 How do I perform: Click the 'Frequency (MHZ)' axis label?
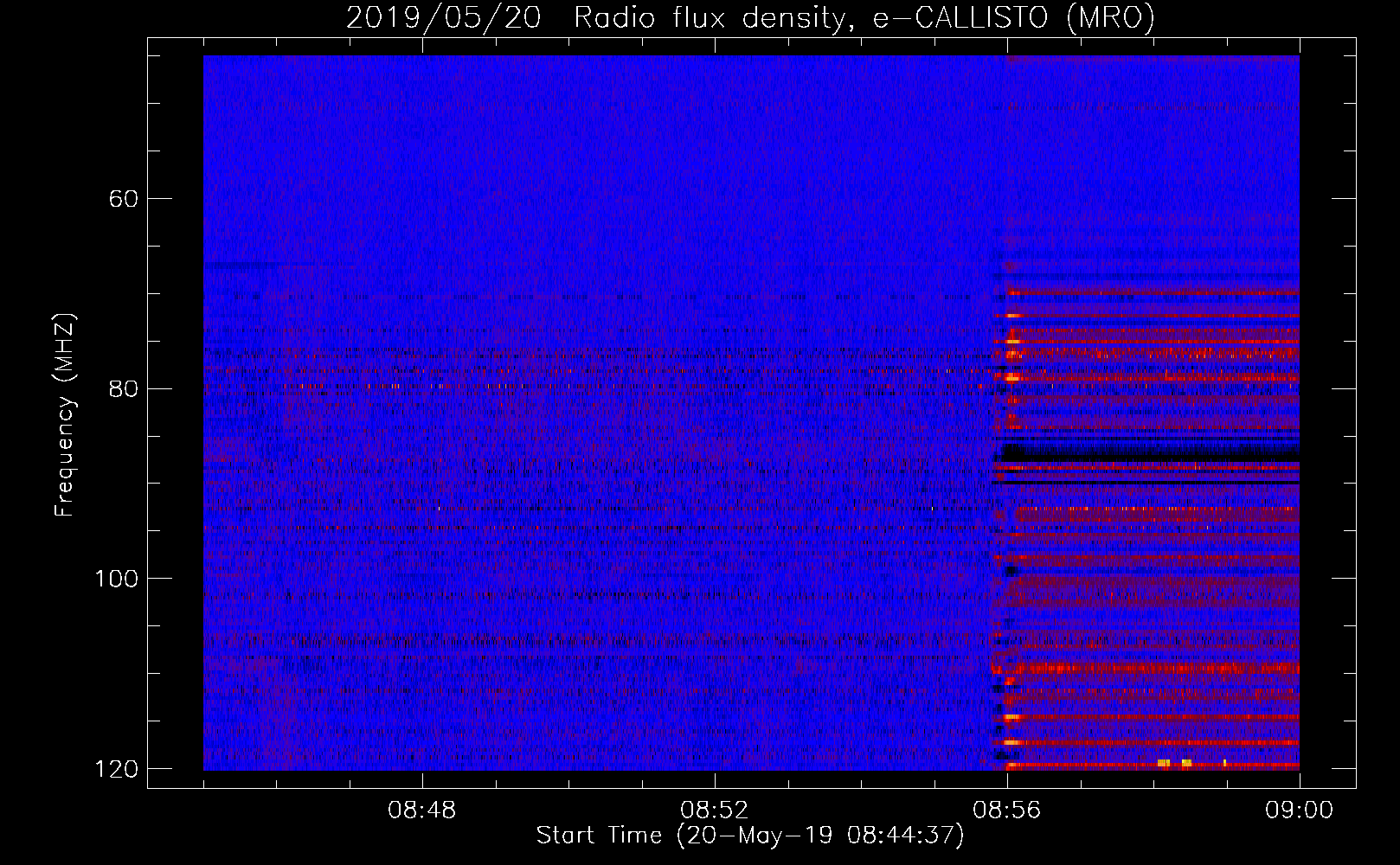[66, 415]
